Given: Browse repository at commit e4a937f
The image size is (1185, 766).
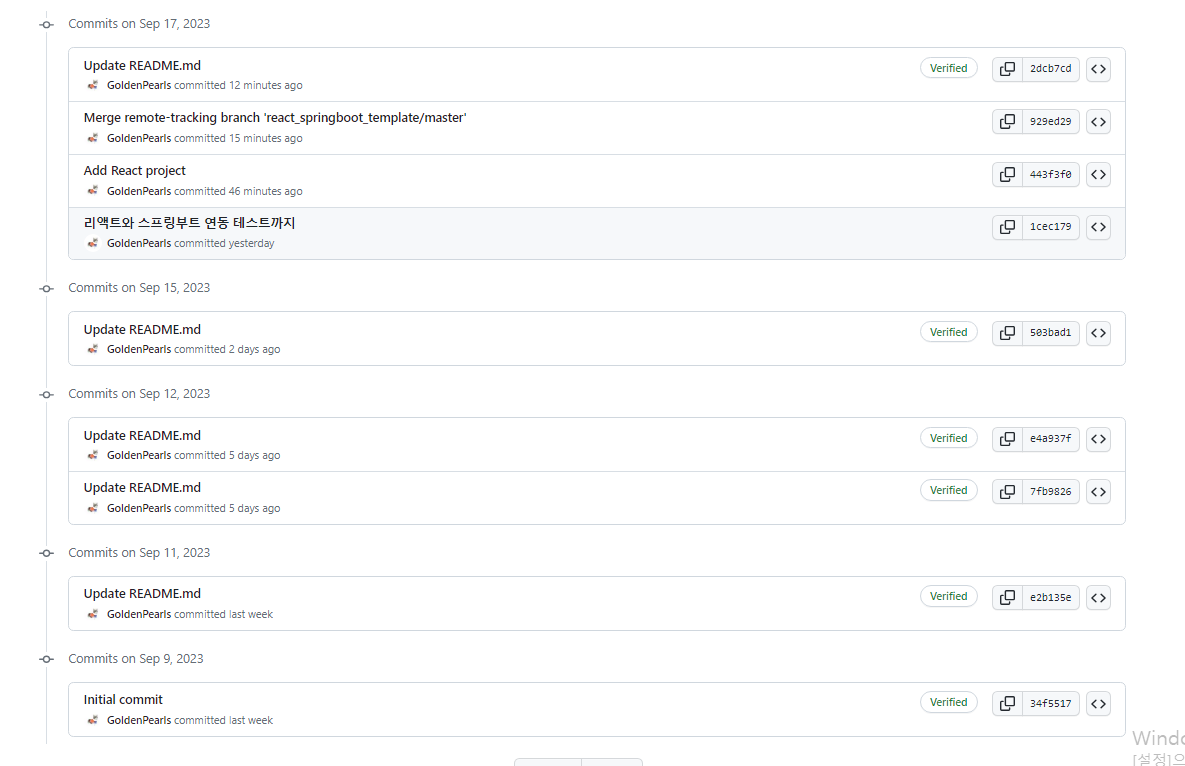Looking at the screenshot, I should (x=1098, y=439).
